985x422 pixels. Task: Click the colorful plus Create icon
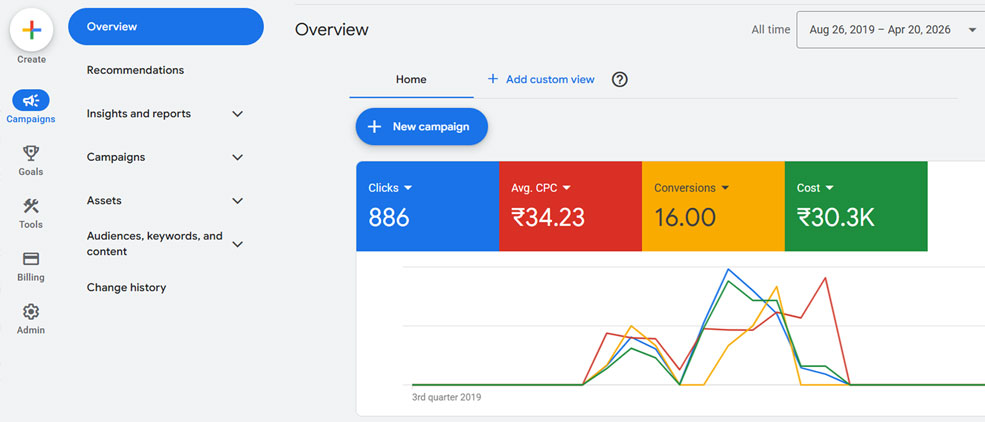point(31,30)
